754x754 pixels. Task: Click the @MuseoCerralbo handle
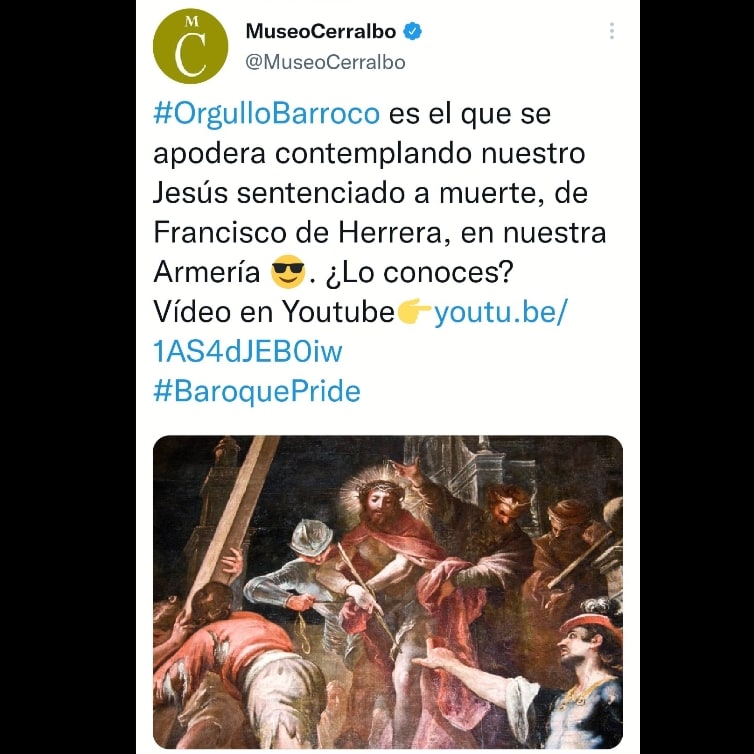(326, 63)
